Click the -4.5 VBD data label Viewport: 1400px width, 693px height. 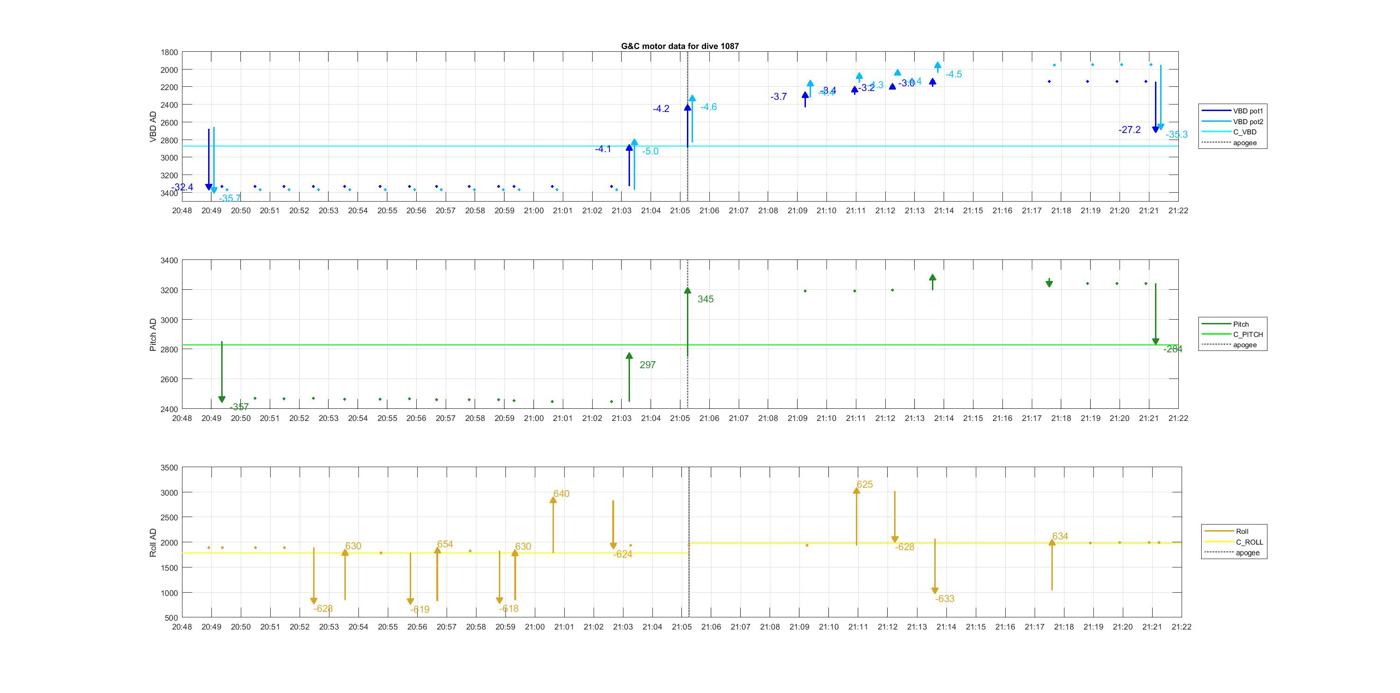coord(954,75)
